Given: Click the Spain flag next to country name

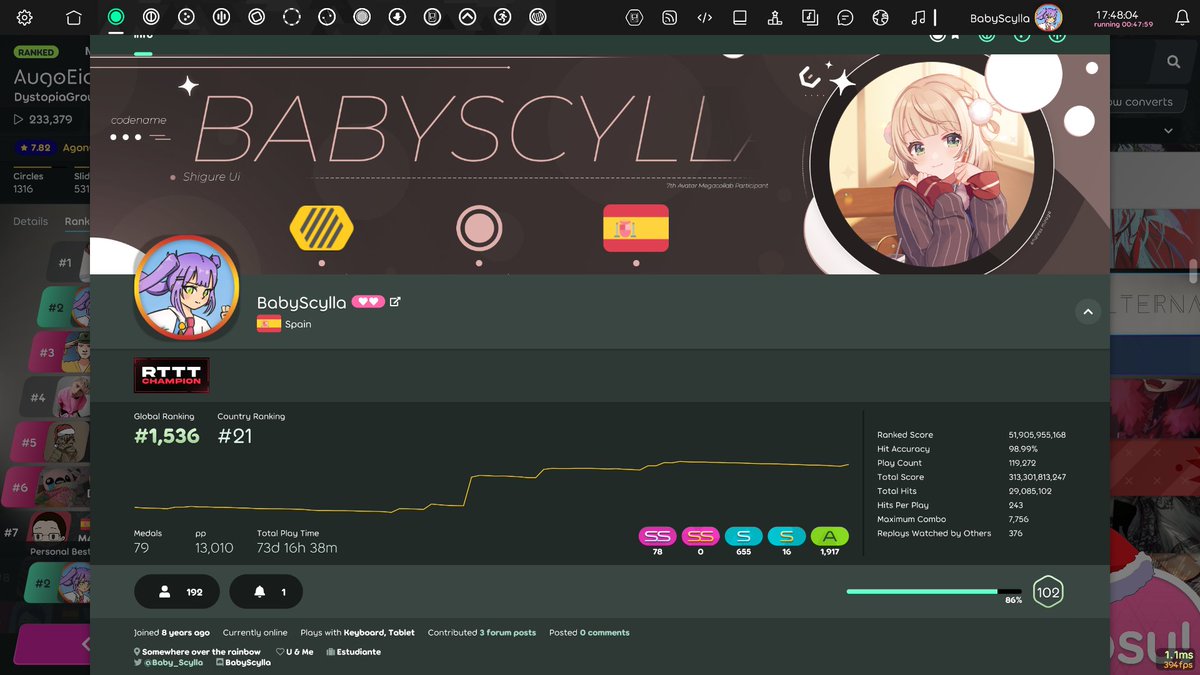Looking at the screenshot, I should tap(268, 324).
